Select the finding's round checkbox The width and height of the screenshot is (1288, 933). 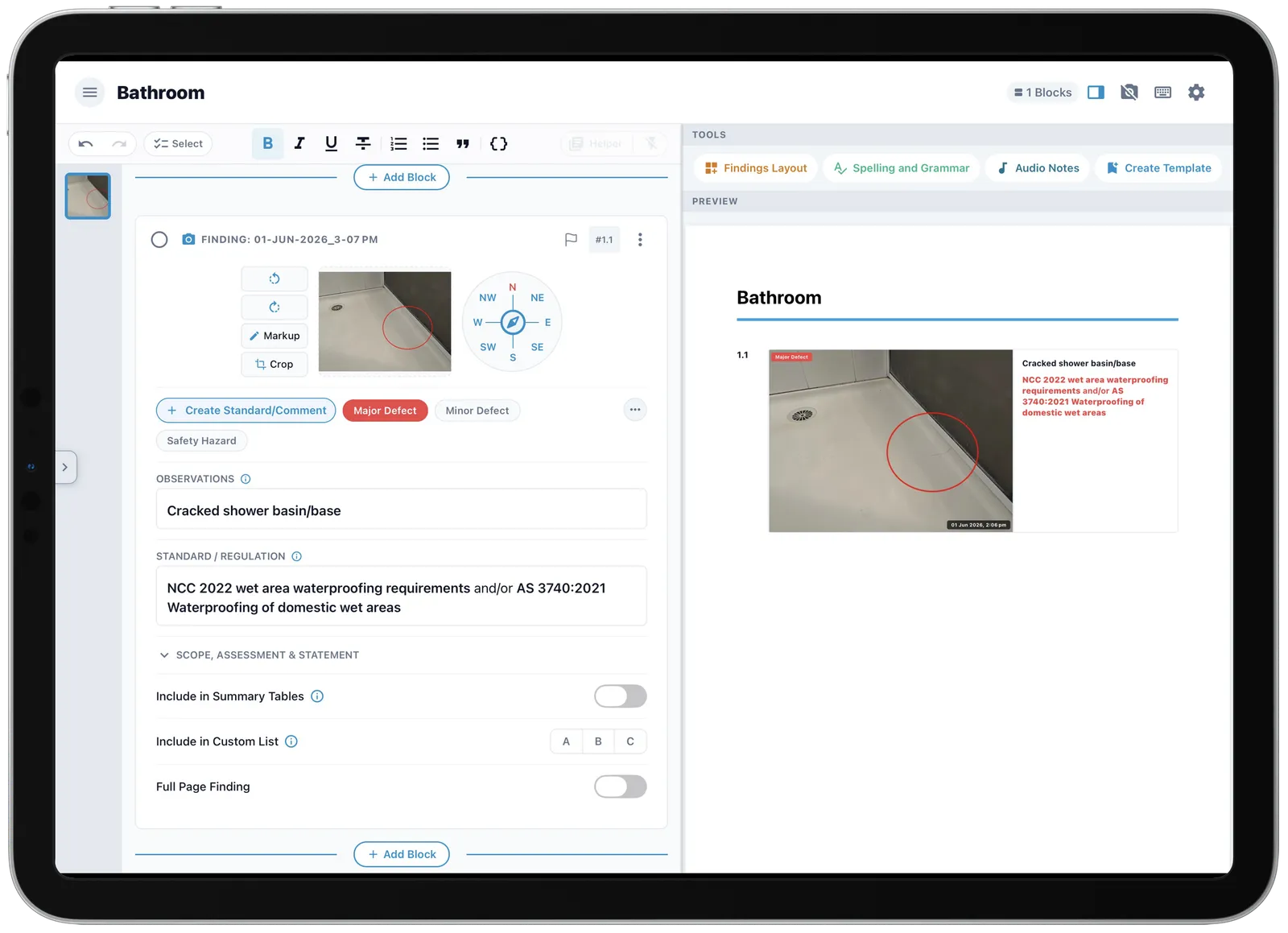(159, 240)
